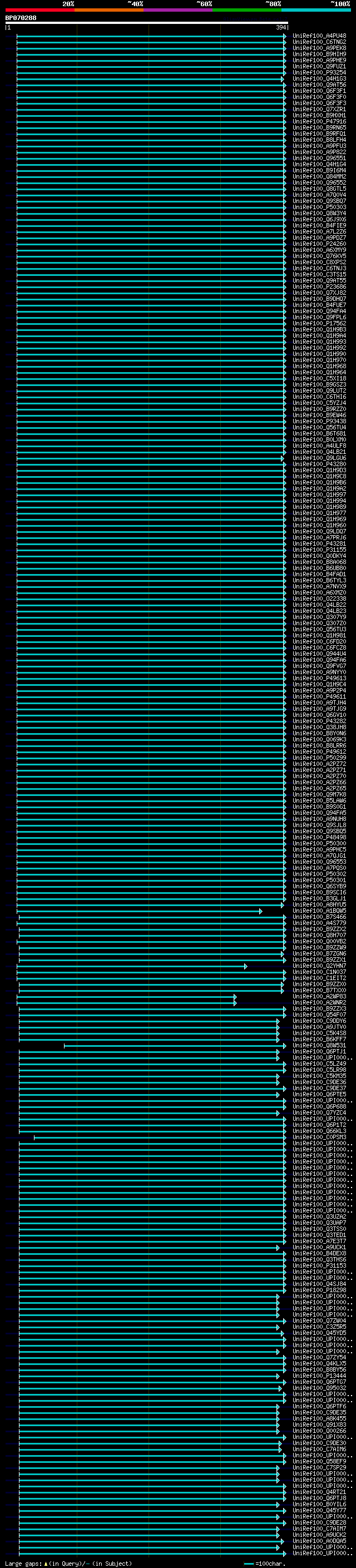The width and height of the screenshot is (356, 1568).
Task: Select hit label UniRef100_C6TNG2
Action: point(319,42)
